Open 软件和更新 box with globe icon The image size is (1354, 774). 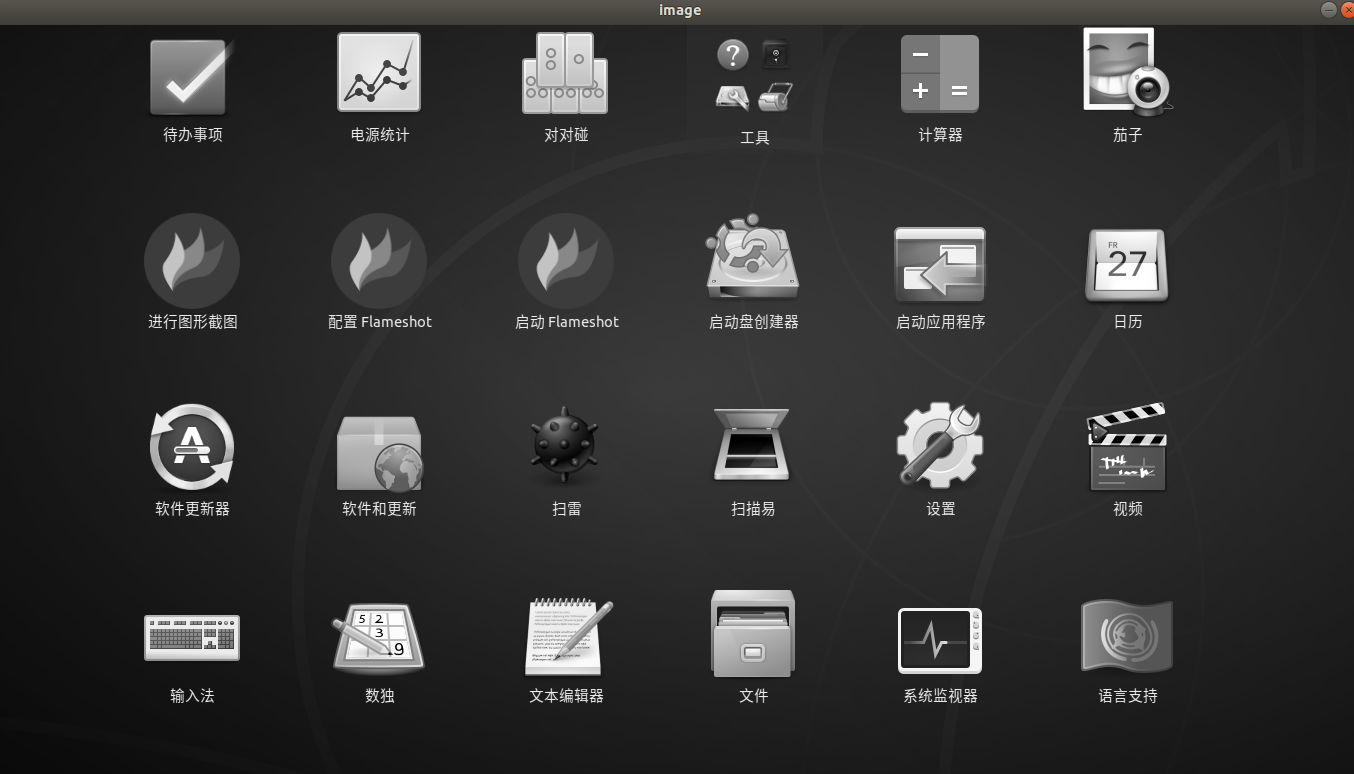(380, 452)
